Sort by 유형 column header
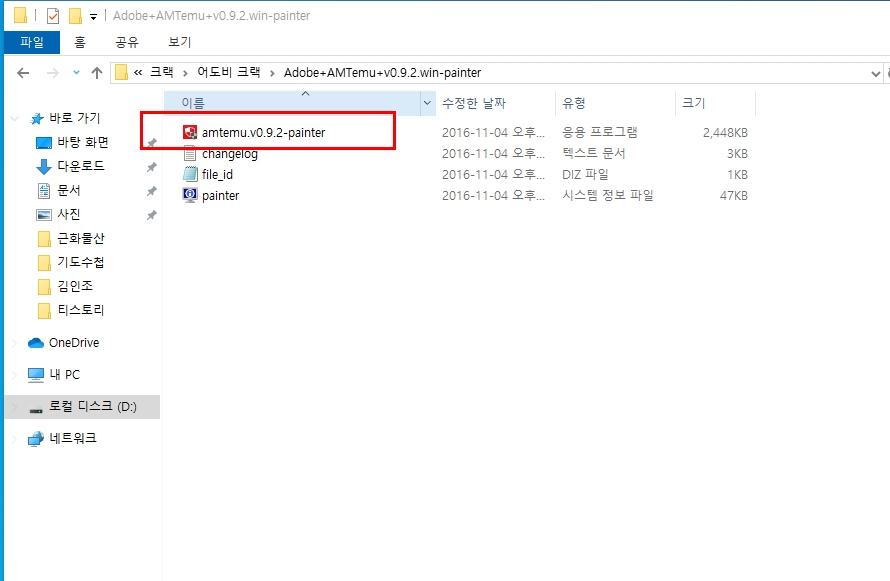Image resolution: width=890 pixels, height=581 pixels. click(x=615, y=103)
